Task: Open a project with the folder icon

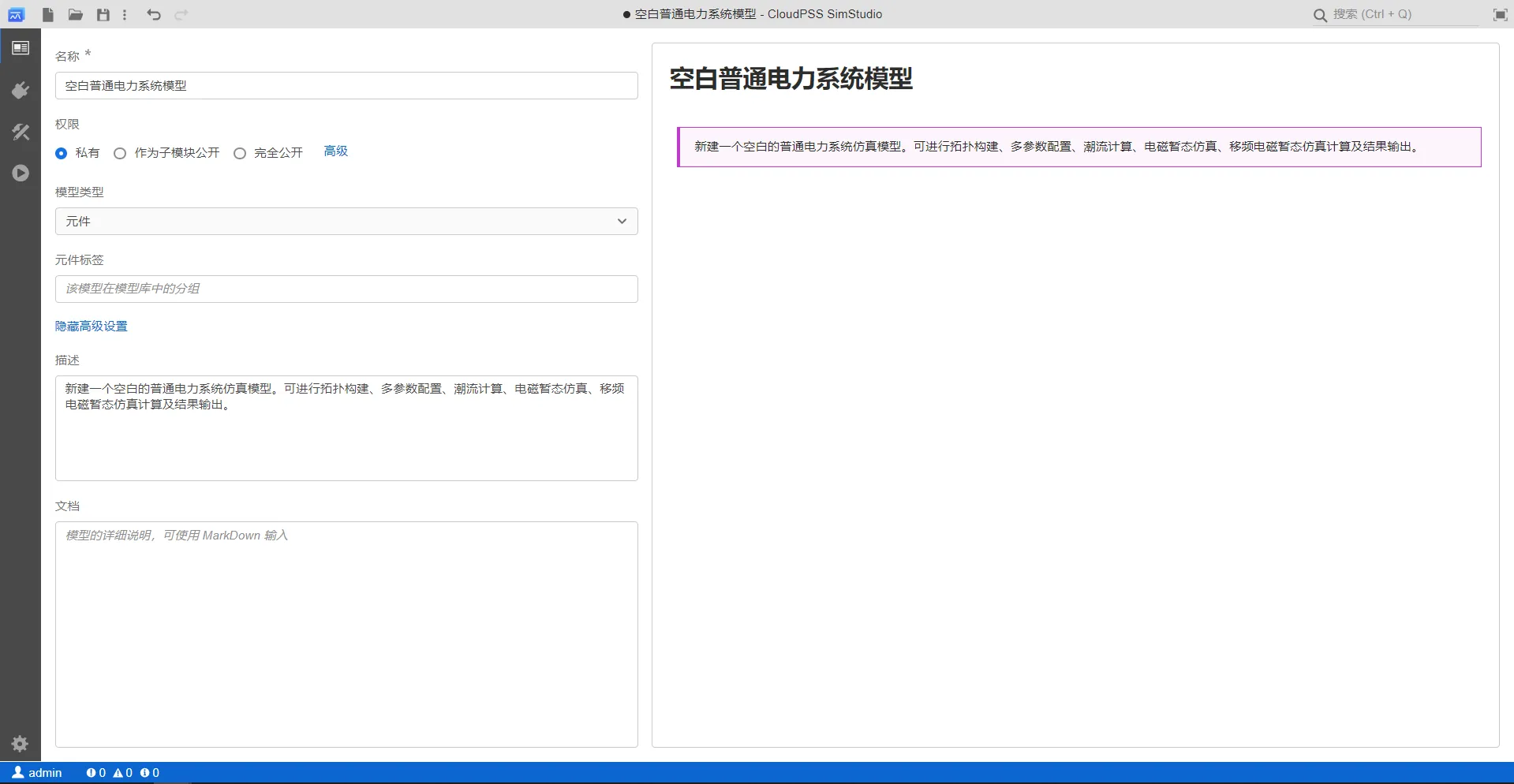Action: point(76,15)
